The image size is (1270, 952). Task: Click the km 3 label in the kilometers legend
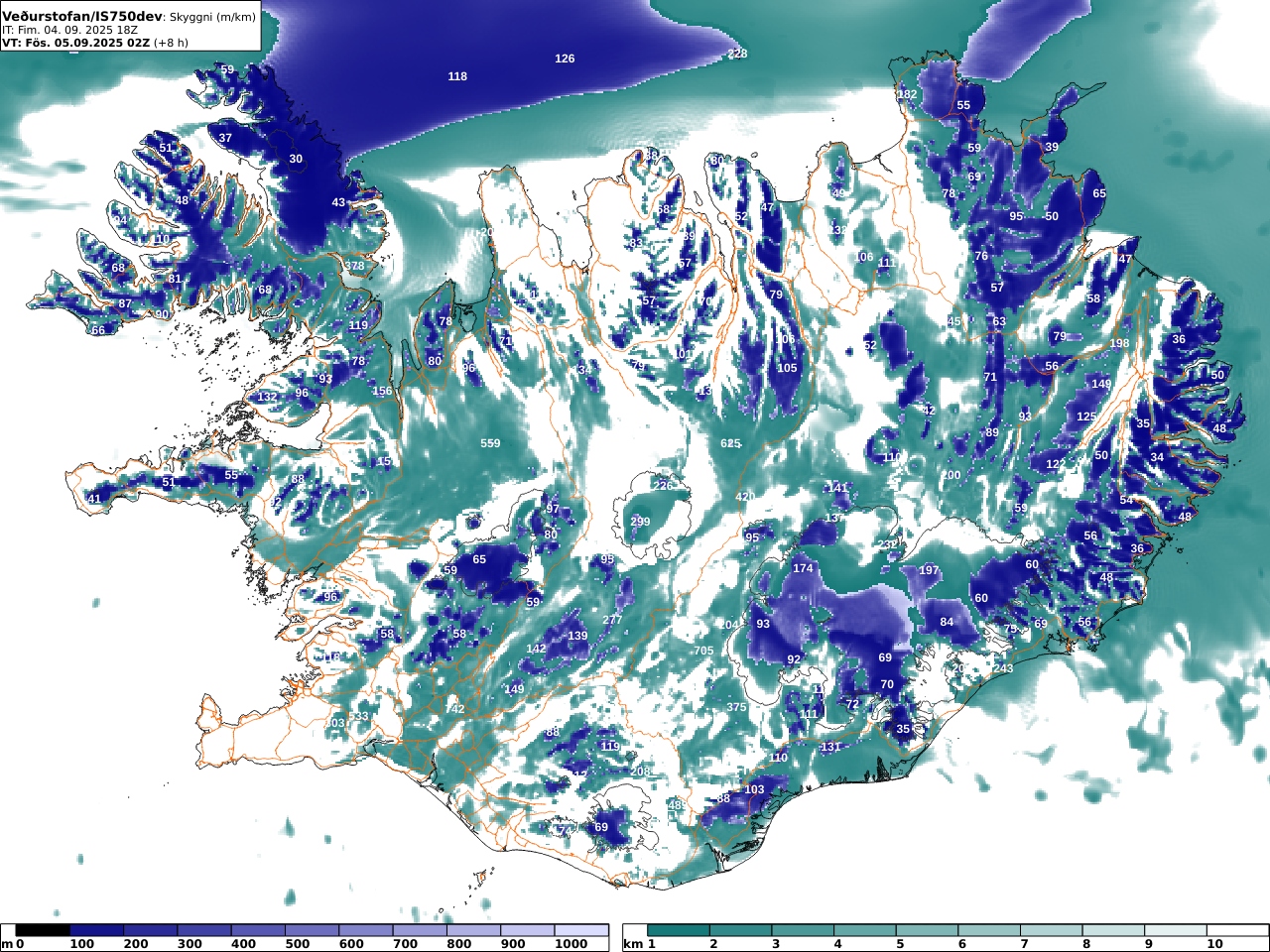(x=775, y=944)
